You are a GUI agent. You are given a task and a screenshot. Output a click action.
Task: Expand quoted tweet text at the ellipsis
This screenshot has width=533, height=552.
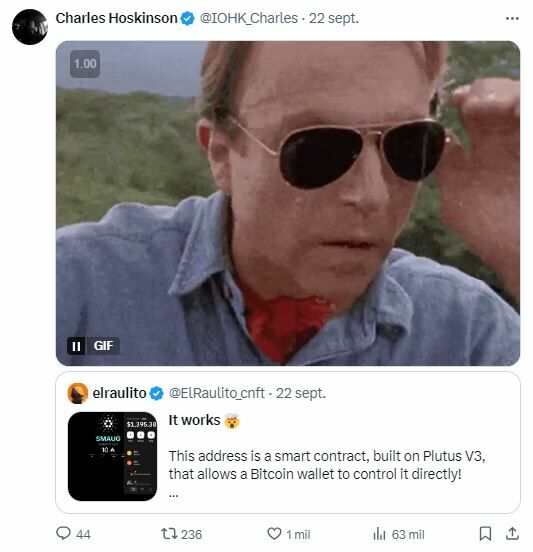point(174,494)
